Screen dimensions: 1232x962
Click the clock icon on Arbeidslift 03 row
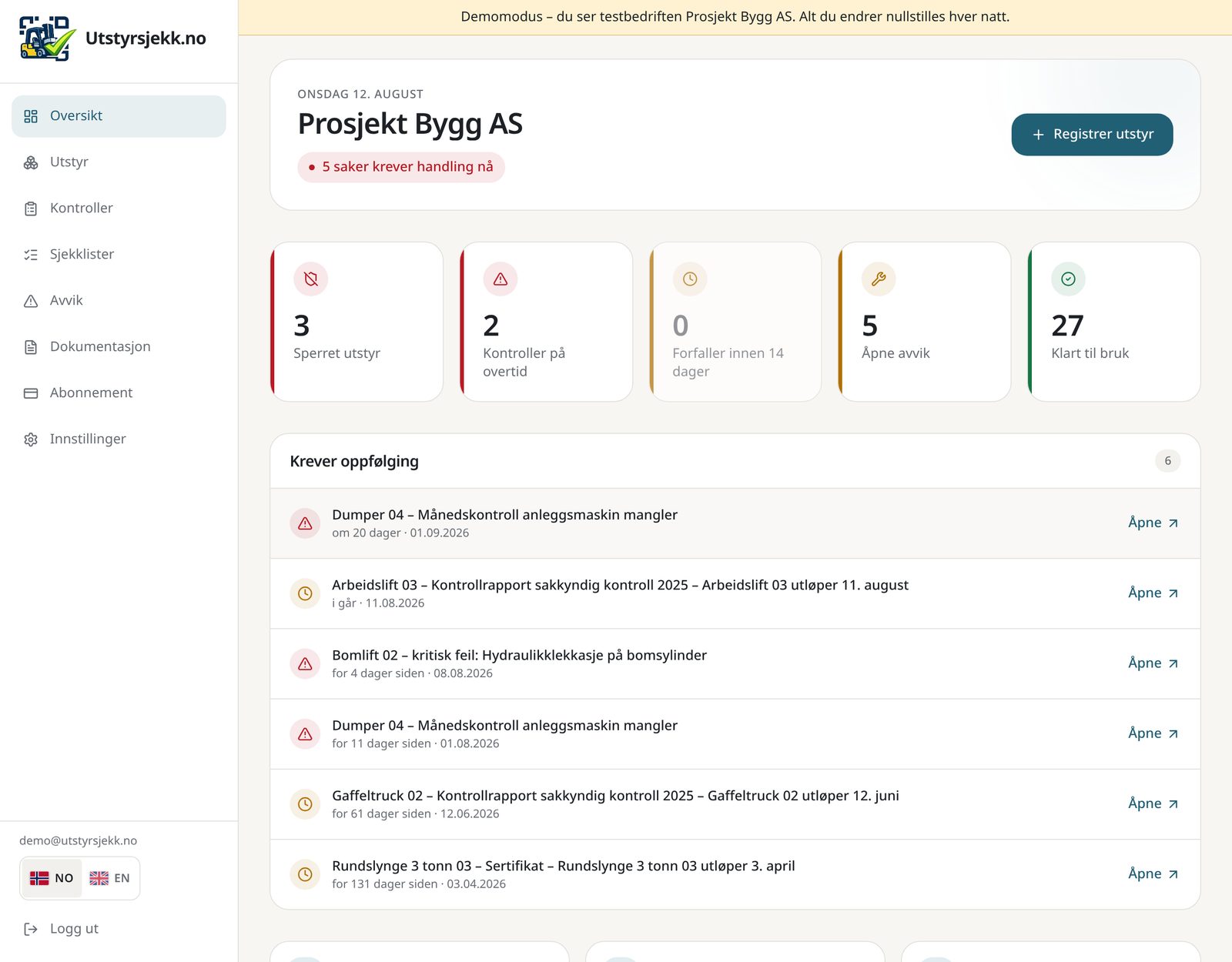[x=305, y=593]
